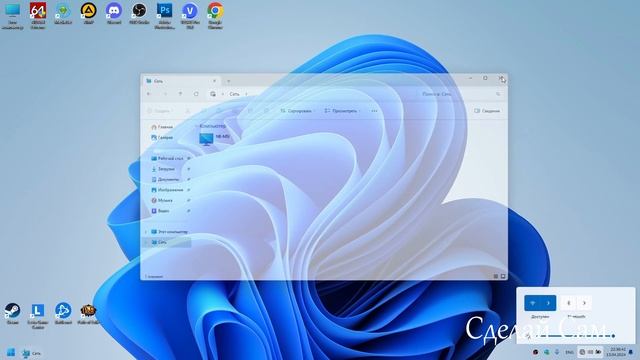
Task: Expand the Этот компьютер tree node
Action: click(x=146, y=232)
